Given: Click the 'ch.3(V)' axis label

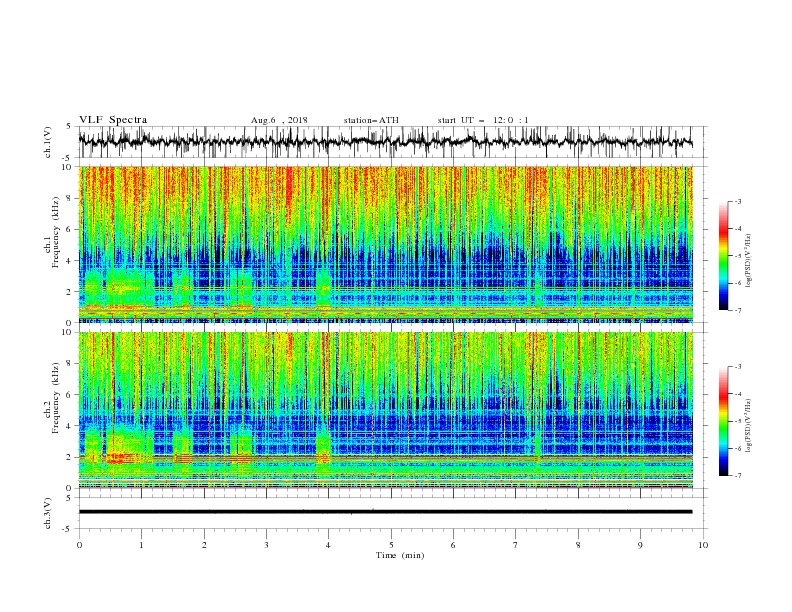Looking at the screenshot, I should tap(48, 513).
